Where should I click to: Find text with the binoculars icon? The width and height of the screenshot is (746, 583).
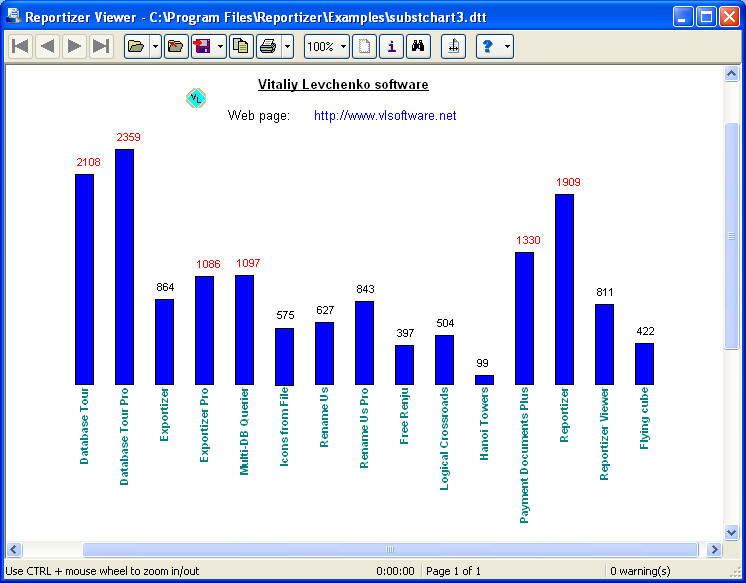[x=419, y=47]
